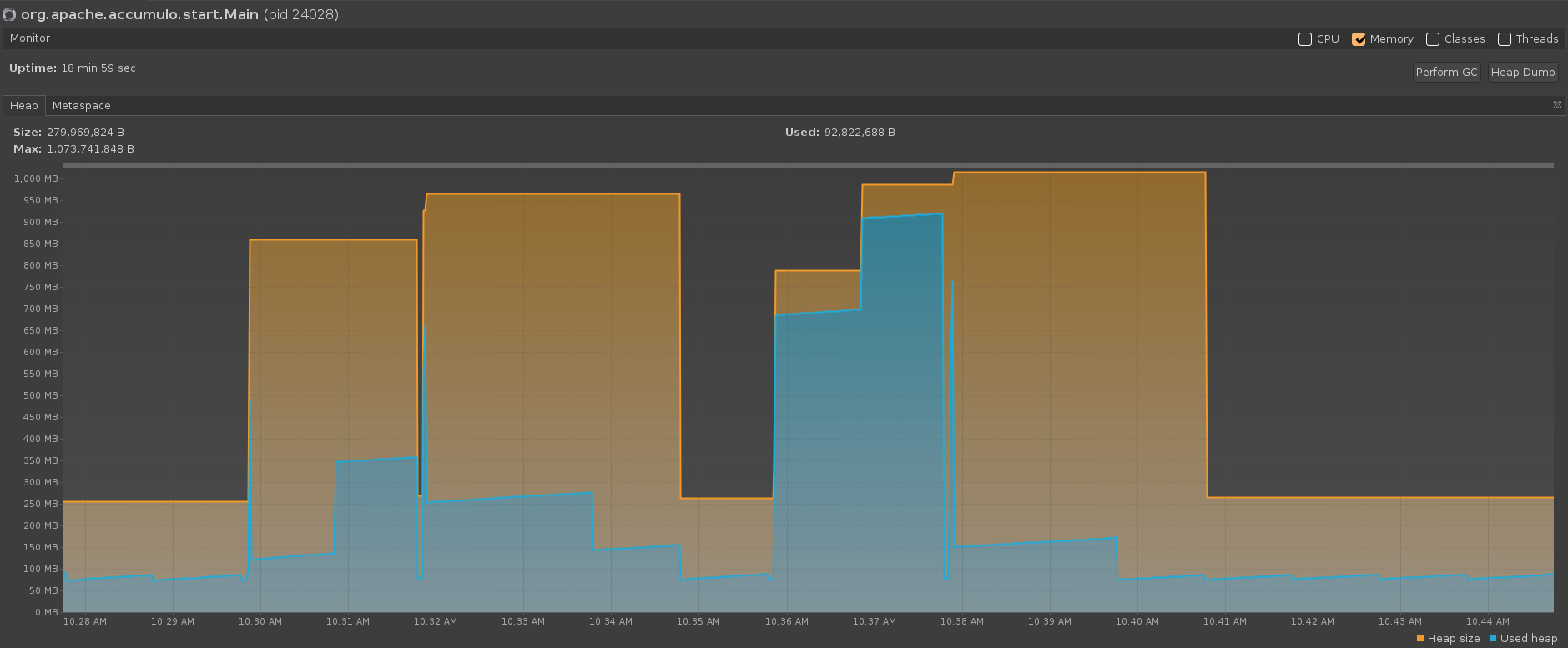Click the blue Used heap legend swatch
This screenshot has width=1568, height=648.
click(1493, 639)
